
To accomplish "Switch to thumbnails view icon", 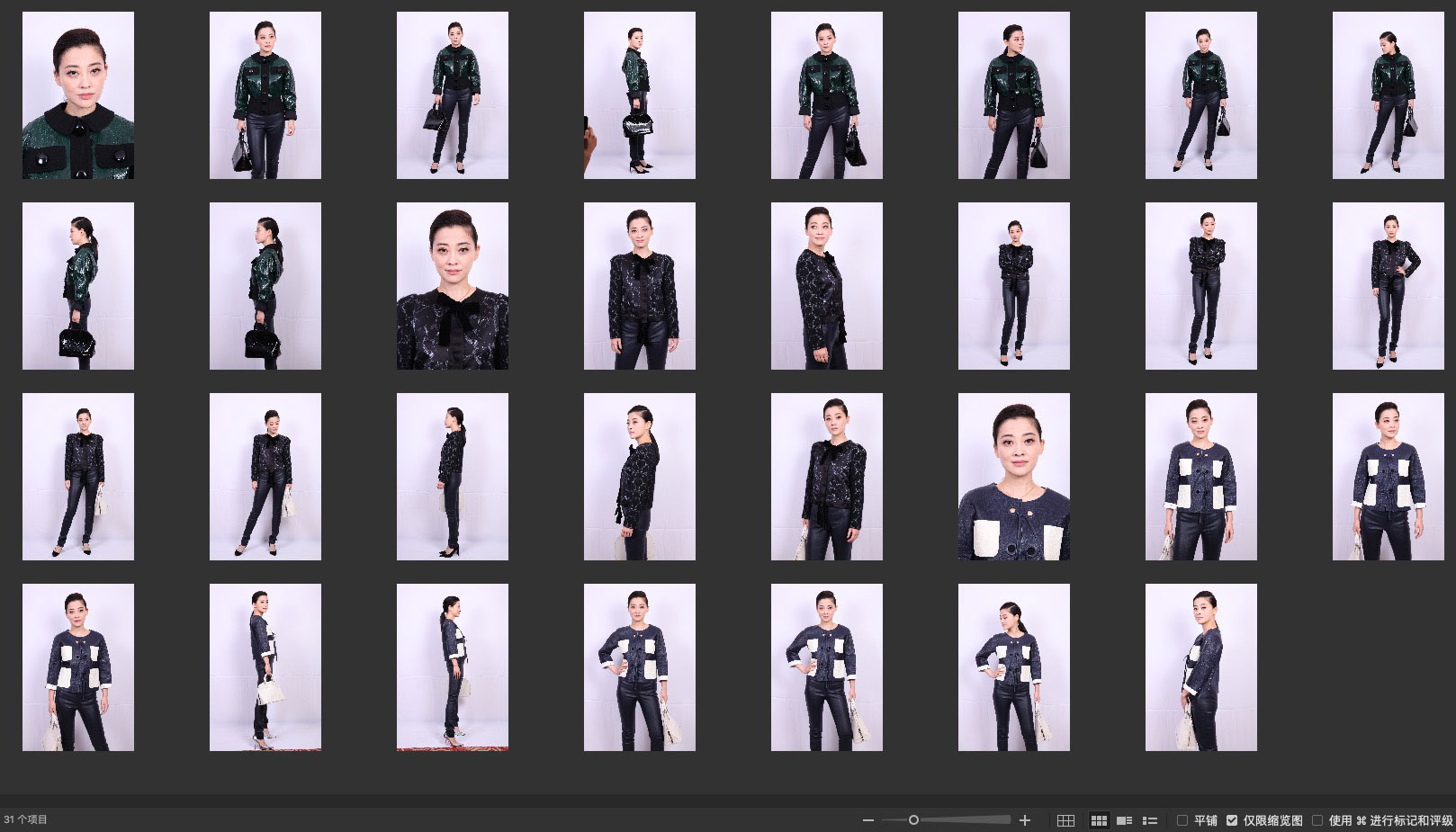I will click(x=1099, y=820).
